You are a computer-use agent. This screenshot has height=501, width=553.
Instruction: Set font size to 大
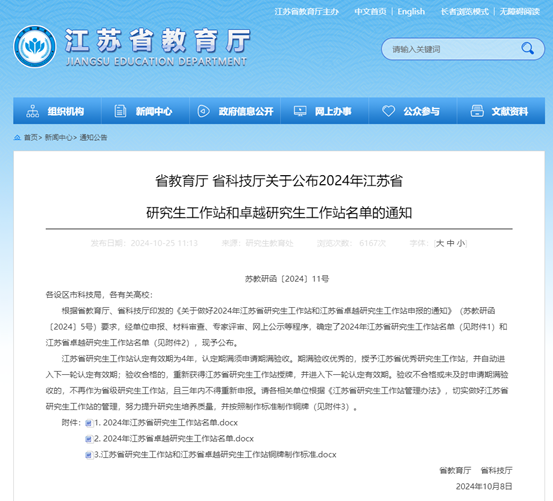[440, 243]
